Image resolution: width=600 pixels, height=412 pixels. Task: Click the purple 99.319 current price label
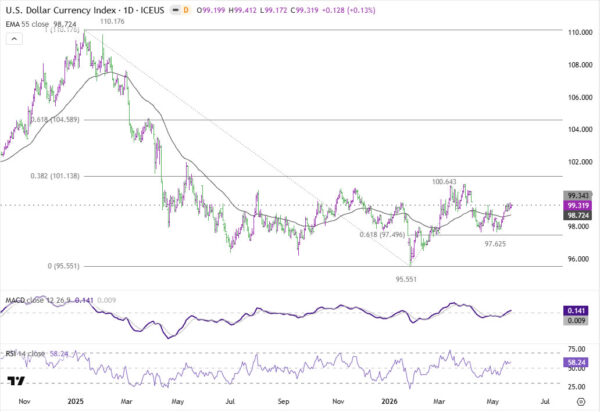coord(578,206)
